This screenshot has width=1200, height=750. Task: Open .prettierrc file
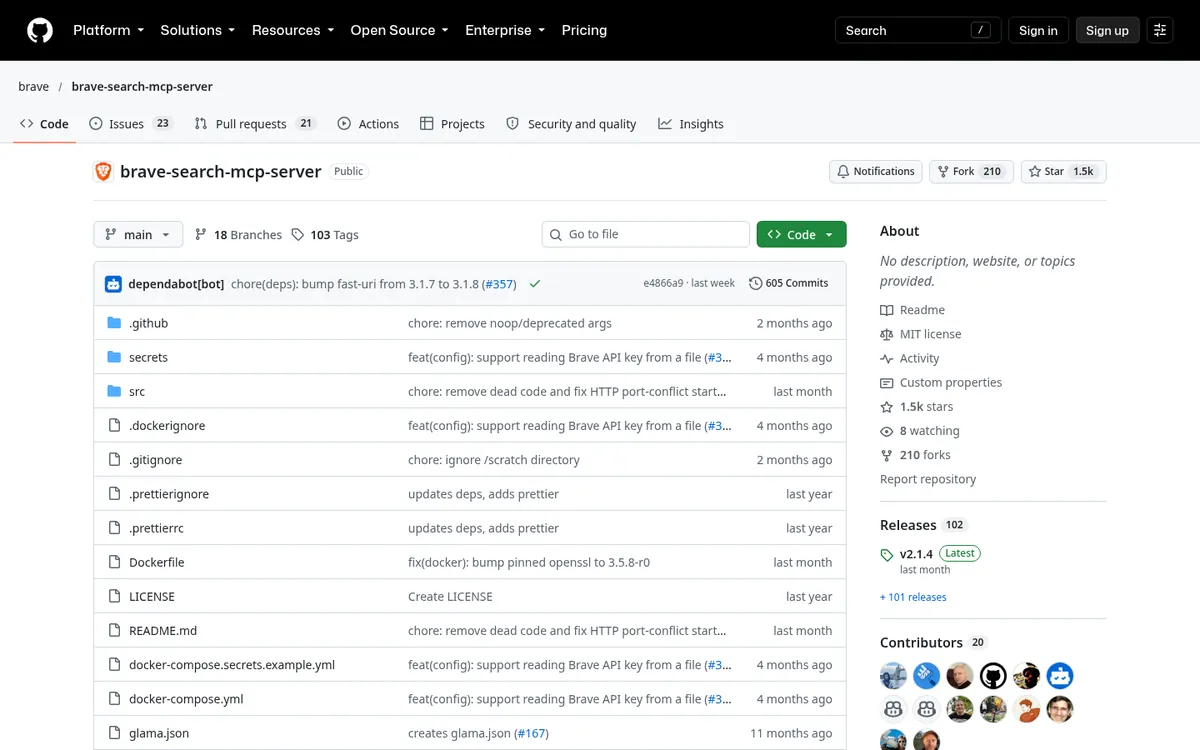[156, 528]
